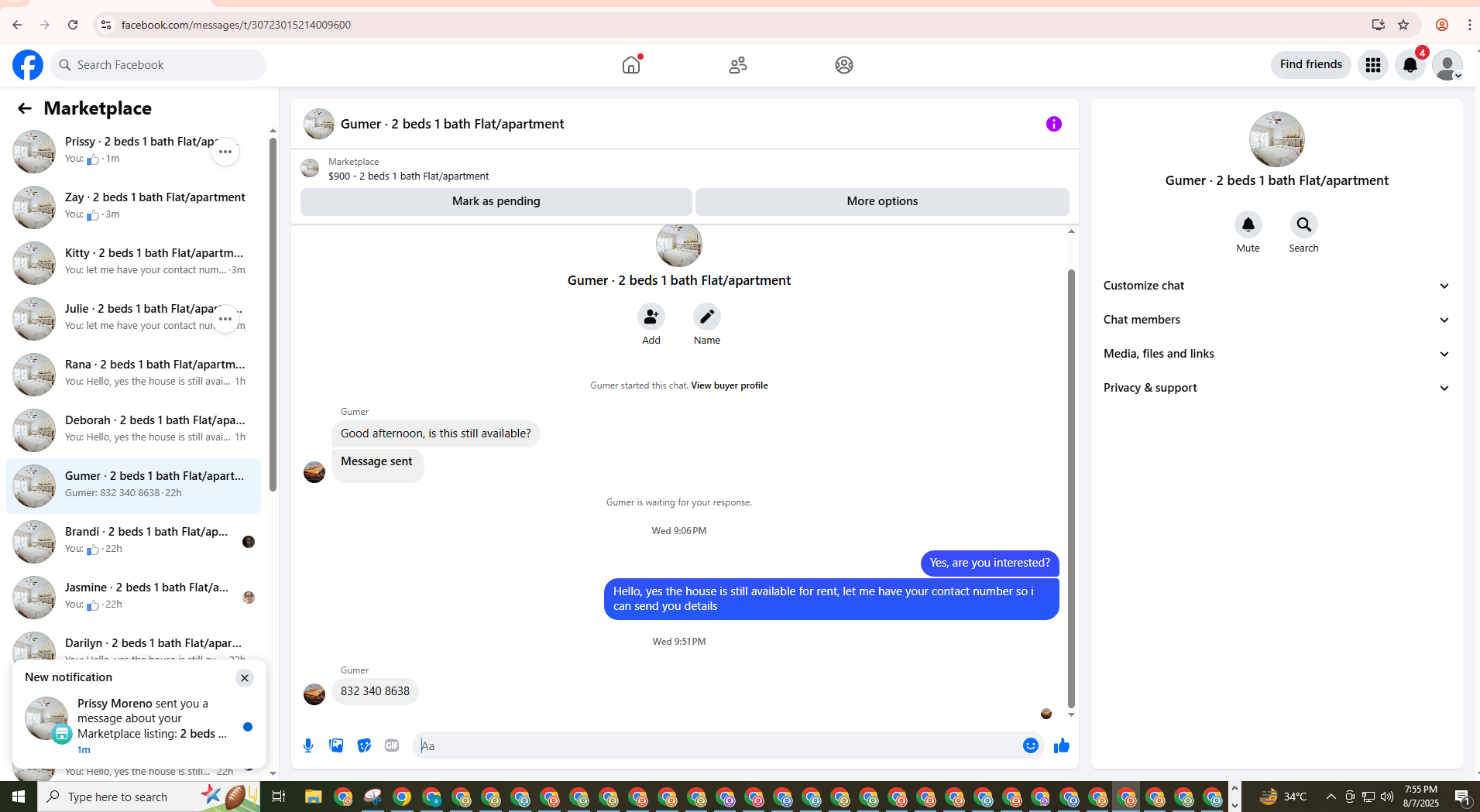Close the New notification popup
This screenshot has width=1480, height=812.
coord(245,678)
